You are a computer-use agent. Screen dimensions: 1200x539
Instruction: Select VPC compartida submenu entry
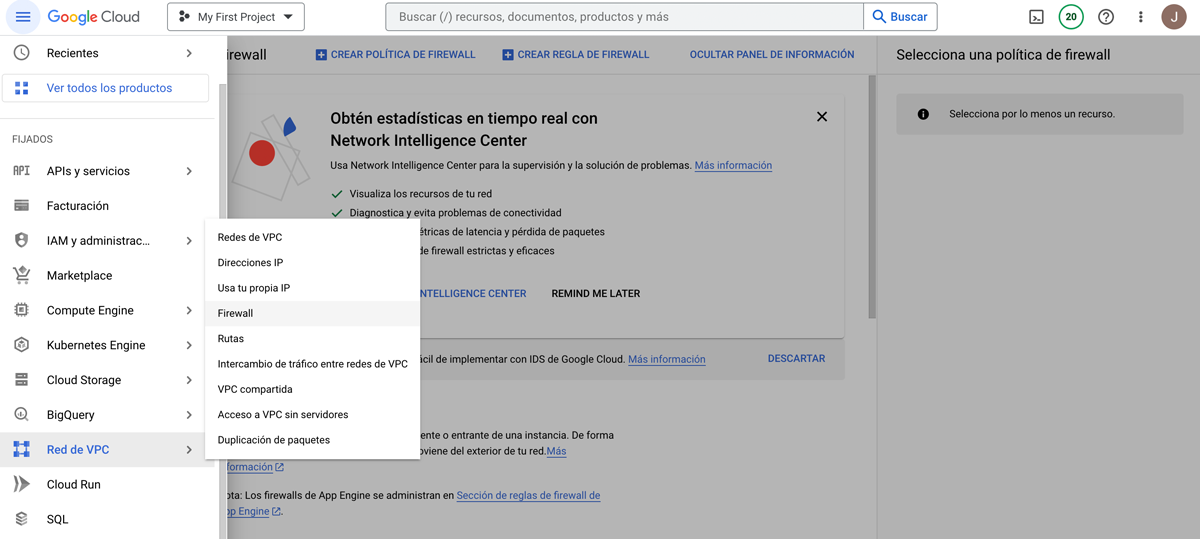312,389
